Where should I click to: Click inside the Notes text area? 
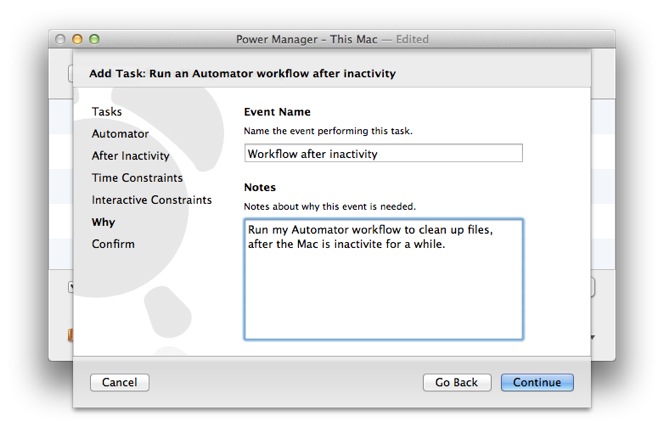click(383, 279)
